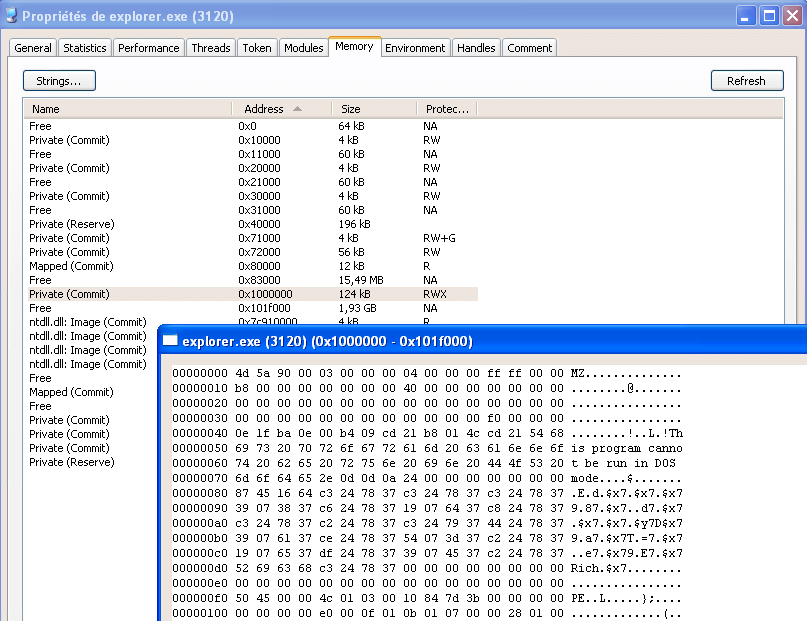Close the properties window
807x621 pixels.
click(x=793, y=16)
